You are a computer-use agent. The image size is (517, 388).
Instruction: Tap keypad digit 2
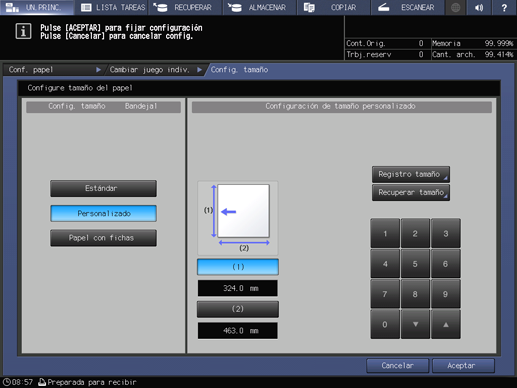(x=415, y=233)
